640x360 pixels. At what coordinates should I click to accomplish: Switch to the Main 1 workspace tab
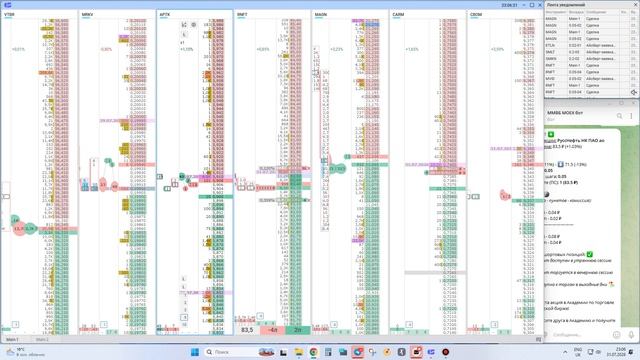click(x=12, y=340)
